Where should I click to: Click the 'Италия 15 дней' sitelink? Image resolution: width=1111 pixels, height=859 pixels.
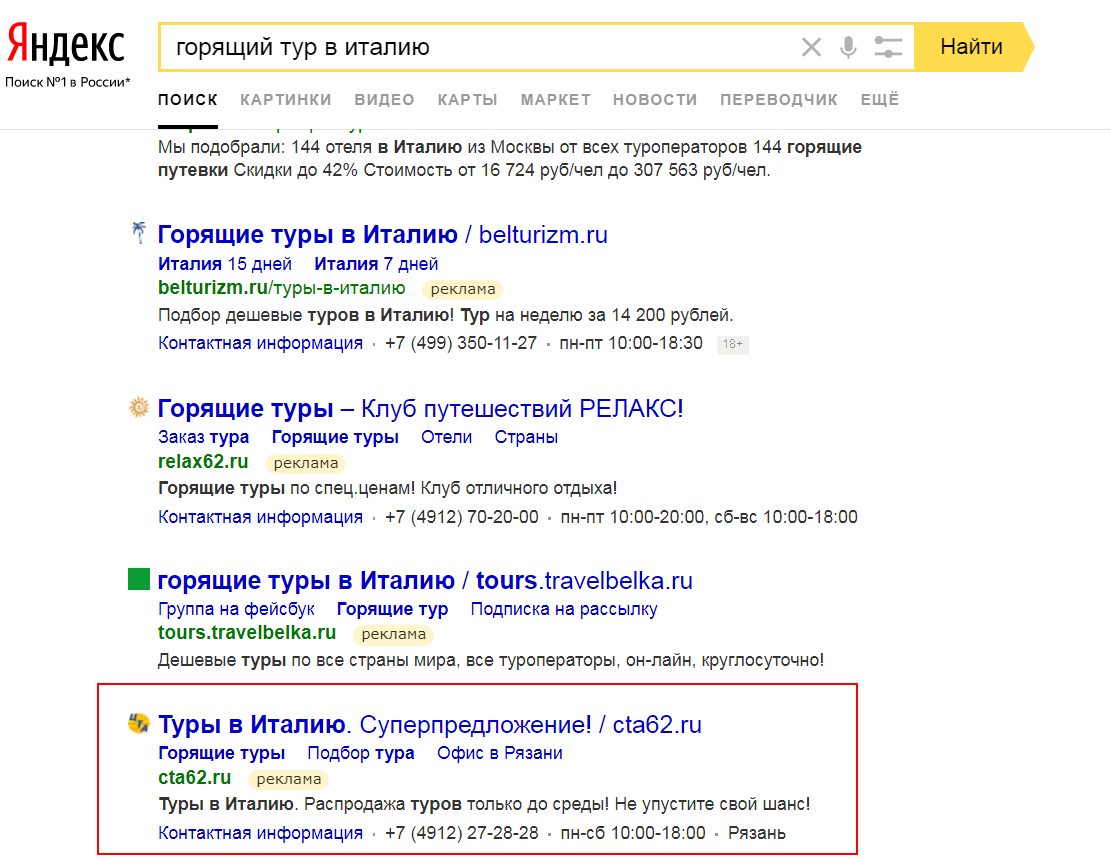tap(225, 264)
